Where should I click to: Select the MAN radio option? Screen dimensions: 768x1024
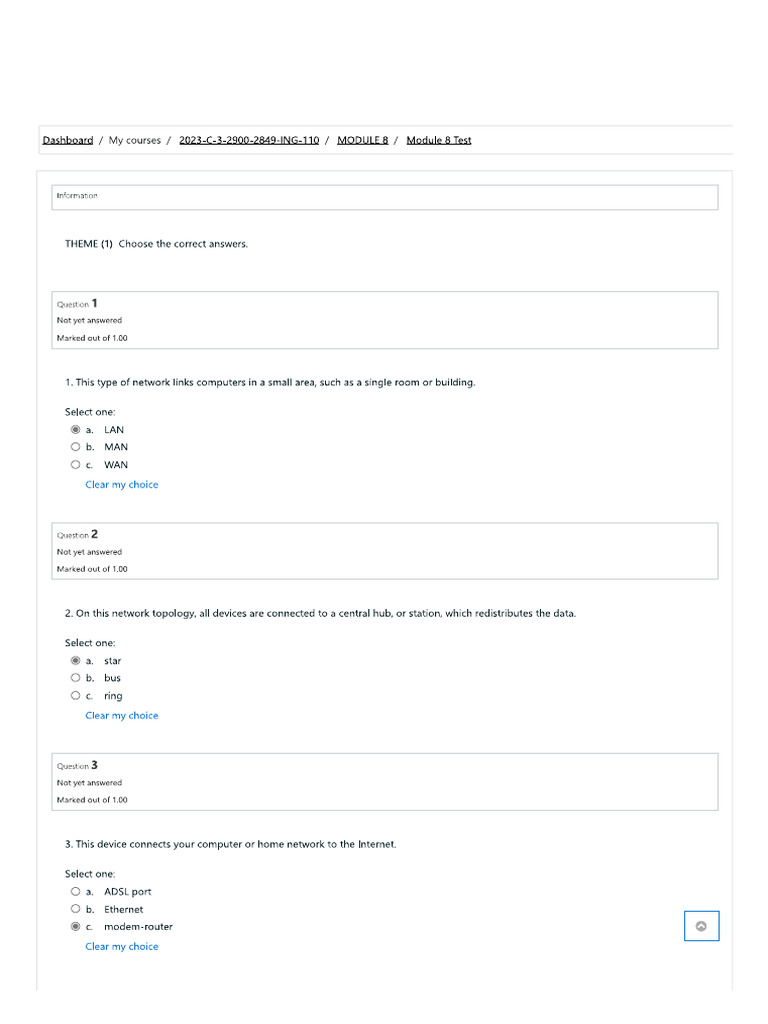pyautogui.click(x=76, y=447)
